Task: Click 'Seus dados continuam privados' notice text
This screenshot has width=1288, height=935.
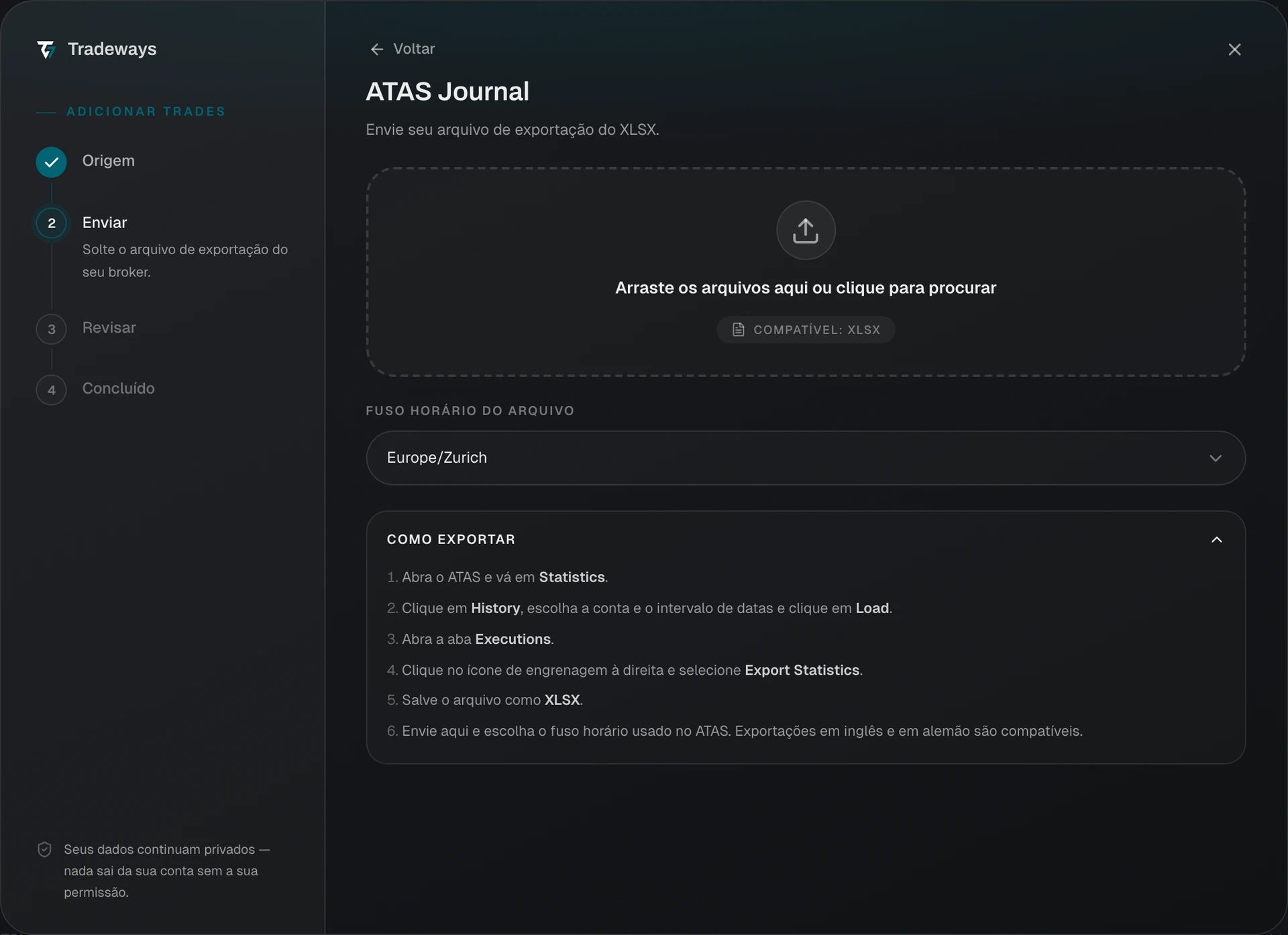Action: click(x=167, y=871)
